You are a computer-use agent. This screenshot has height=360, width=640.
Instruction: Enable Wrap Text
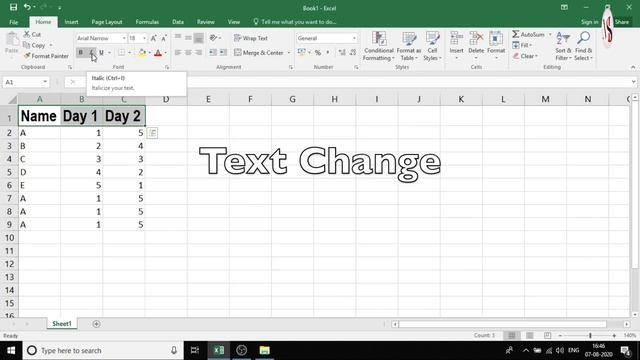click(x=251, y=38)
